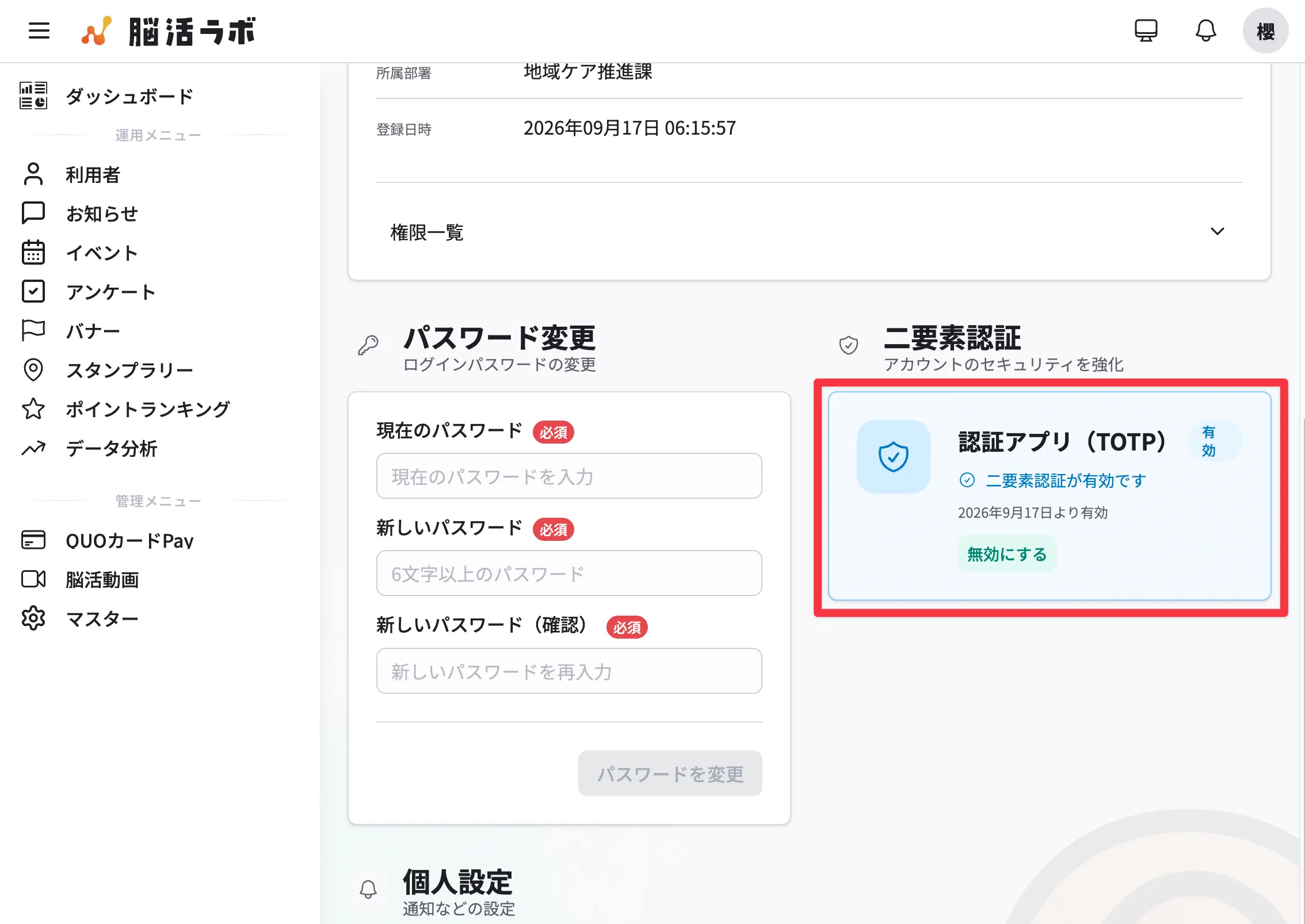Open ポイントランキング menu label
Viewport: 1305px width, 924px height.
[148, 408]
